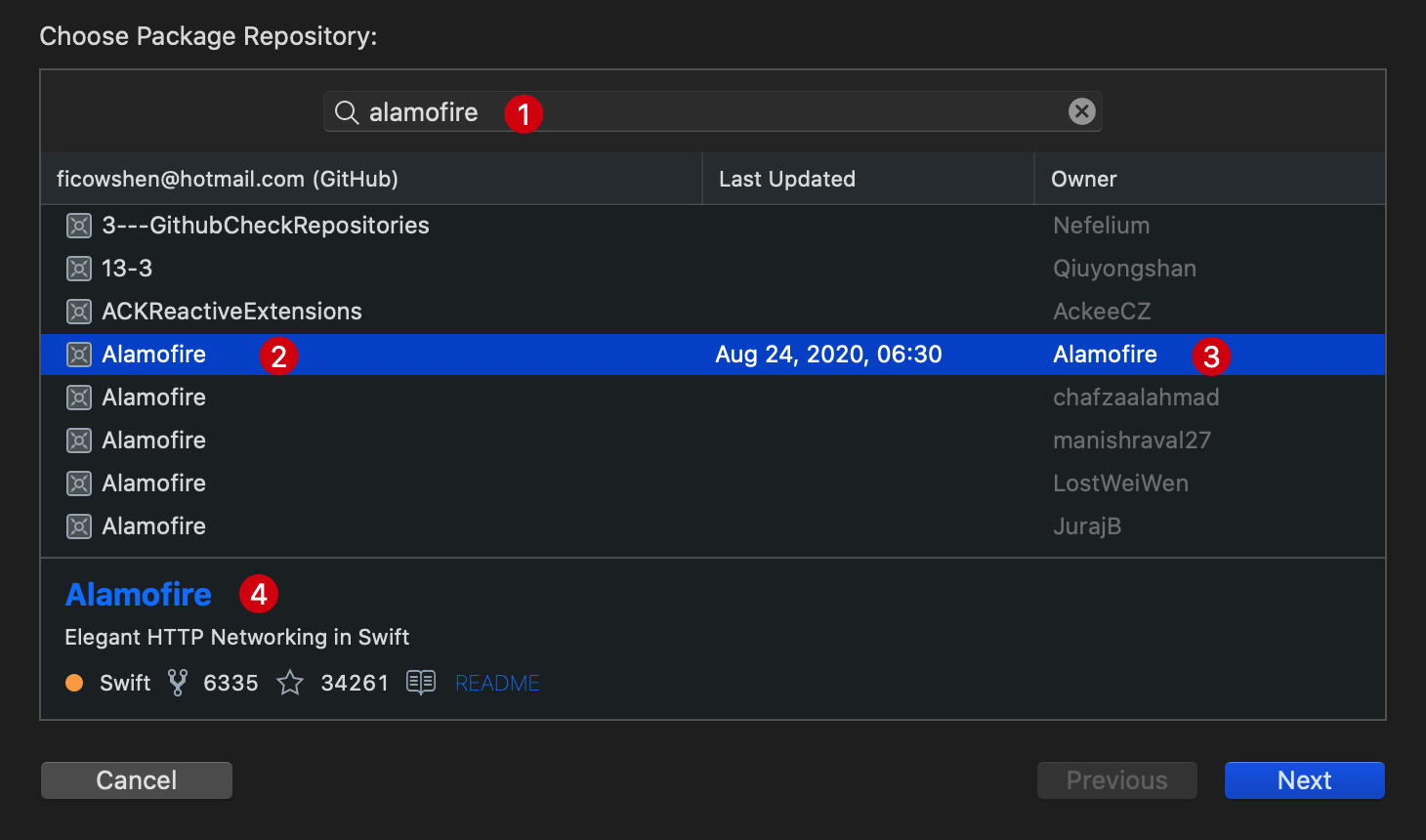Screen dimensions: 1426x840
Task: Click owner name Qiuyongshan
Action: (x=1124, y=269)
